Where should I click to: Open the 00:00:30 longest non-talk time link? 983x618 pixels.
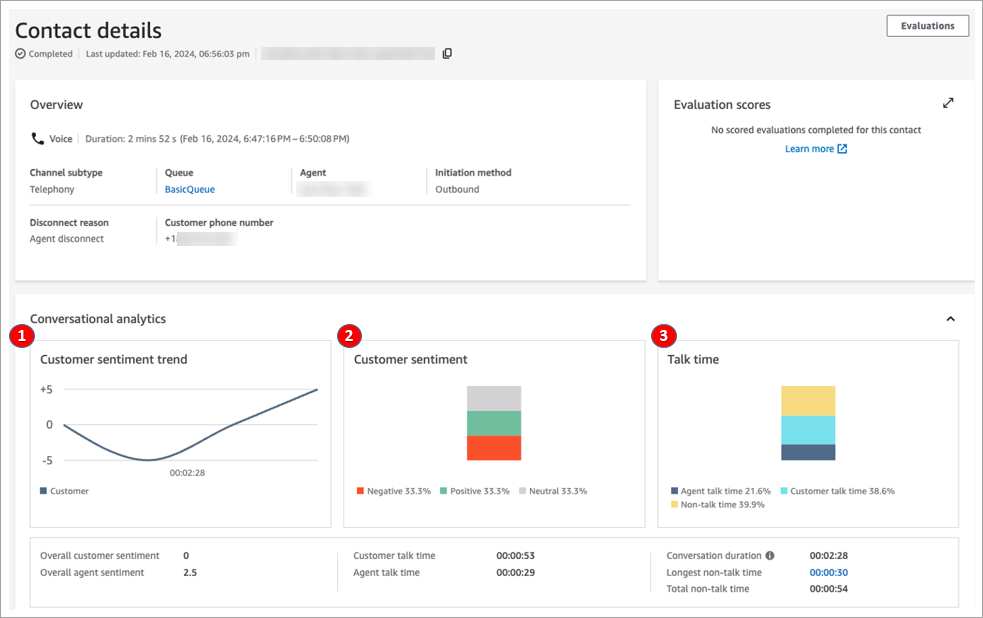pyautogui.click(x=830, y=572)
